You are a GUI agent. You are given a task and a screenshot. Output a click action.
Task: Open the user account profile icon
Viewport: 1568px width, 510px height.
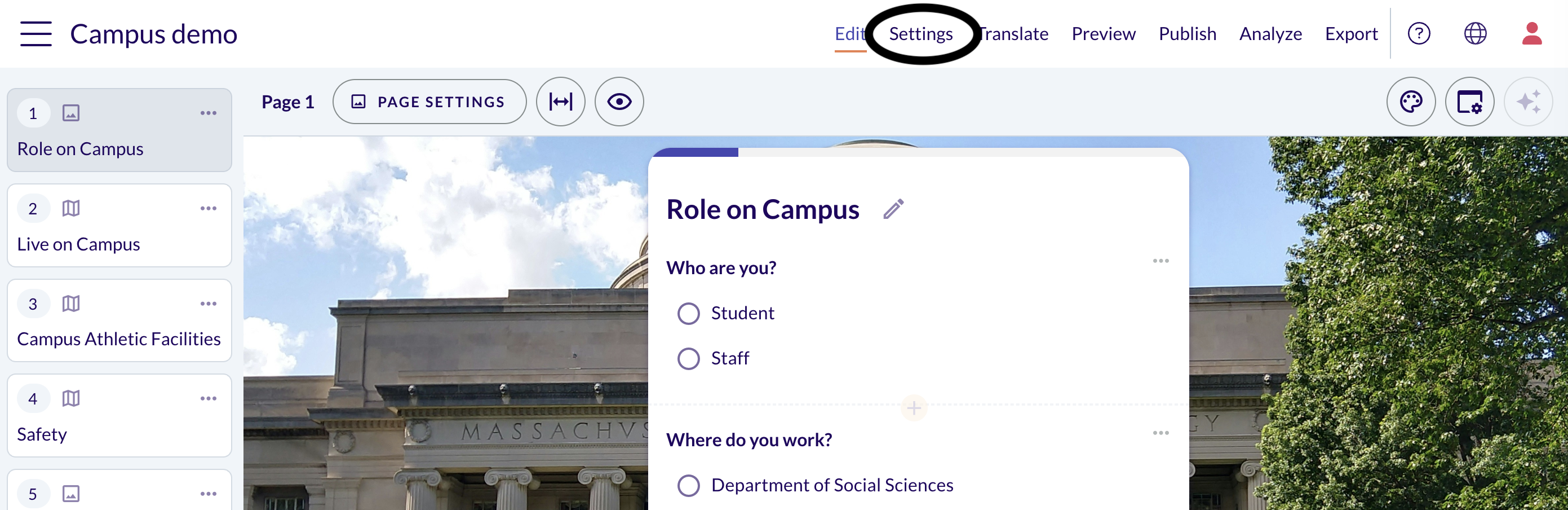(1531, 33)
